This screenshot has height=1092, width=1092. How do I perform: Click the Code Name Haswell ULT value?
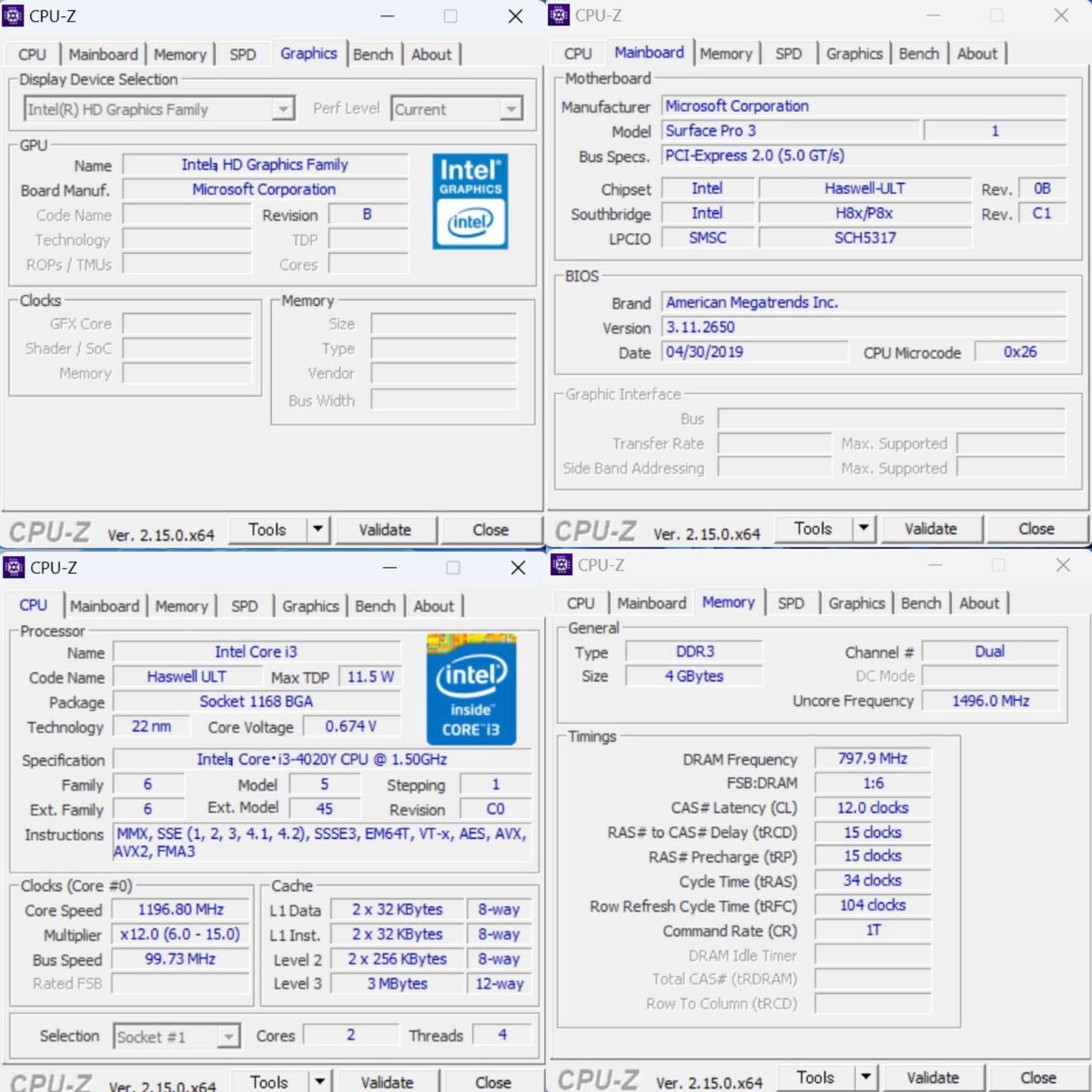187,677
